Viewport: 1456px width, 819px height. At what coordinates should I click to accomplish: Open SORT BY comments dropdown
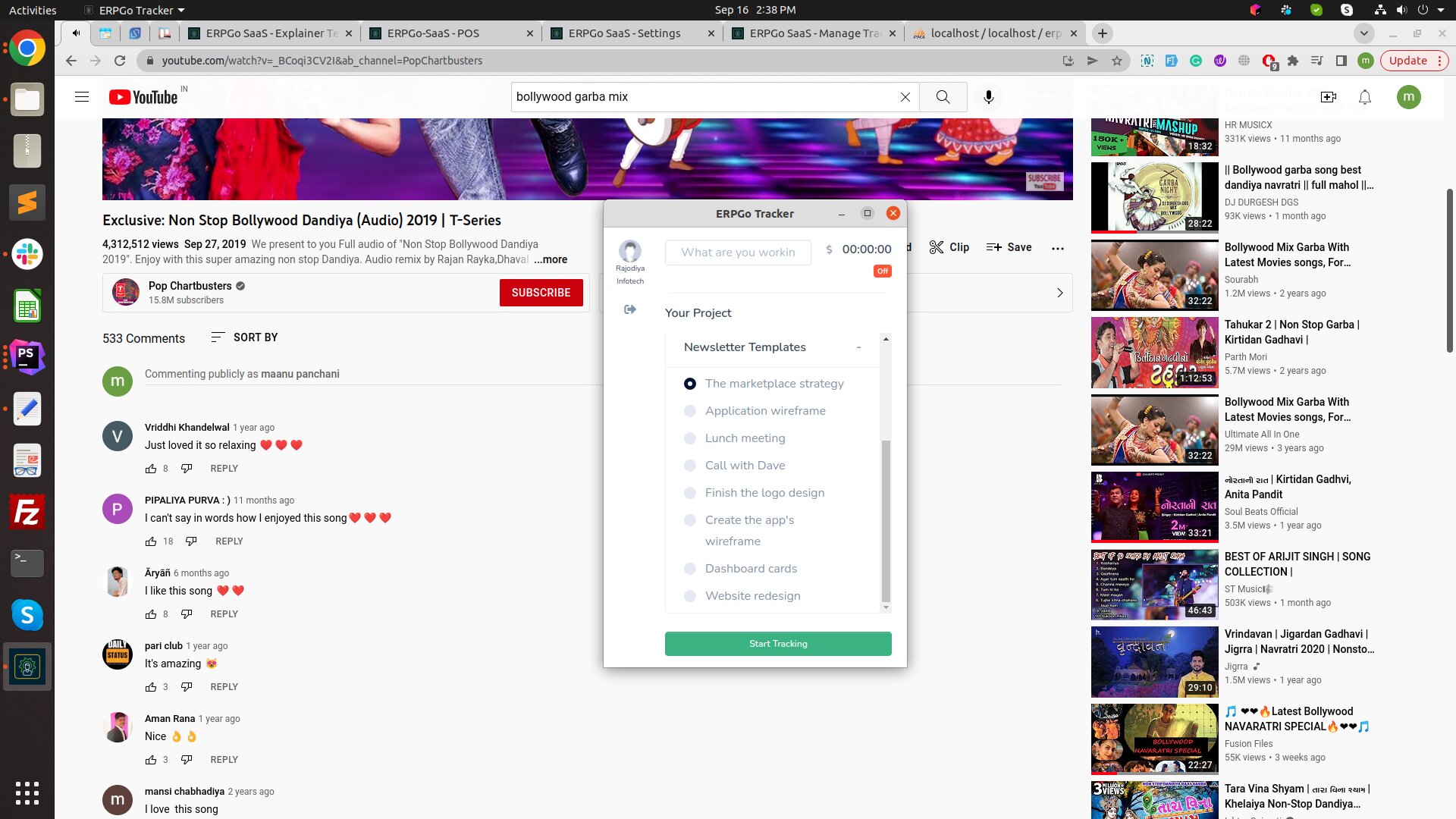click(244, 337)
